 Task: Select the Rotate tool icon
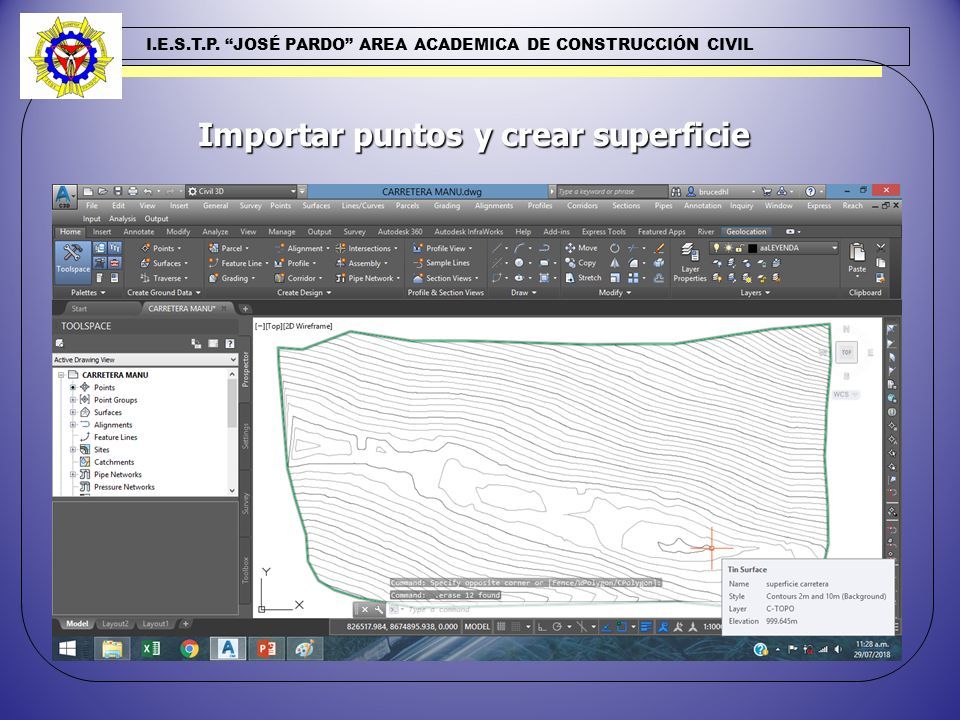615,248
